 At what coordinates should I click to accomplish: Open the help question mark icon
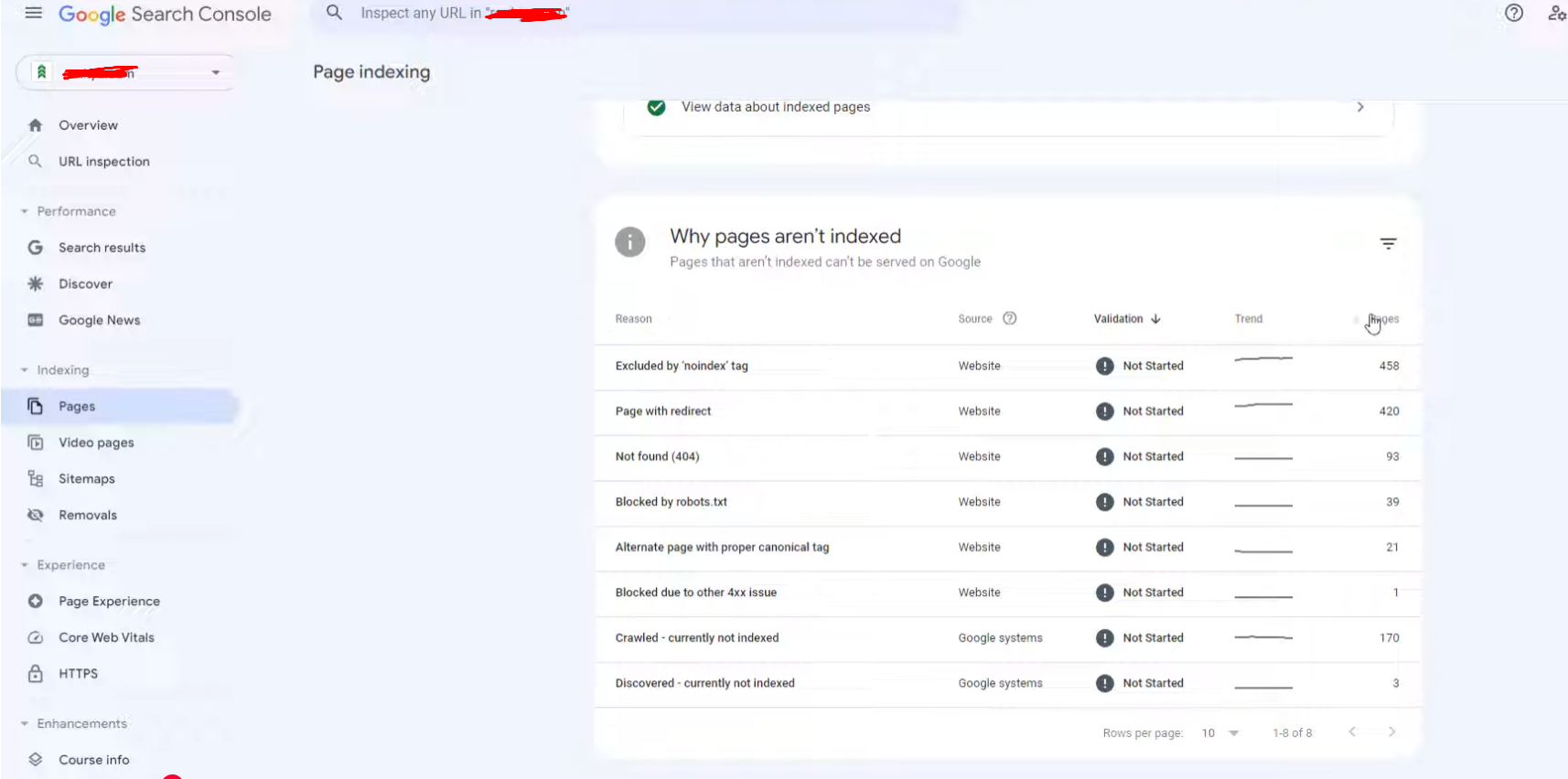coord(1514,13)
